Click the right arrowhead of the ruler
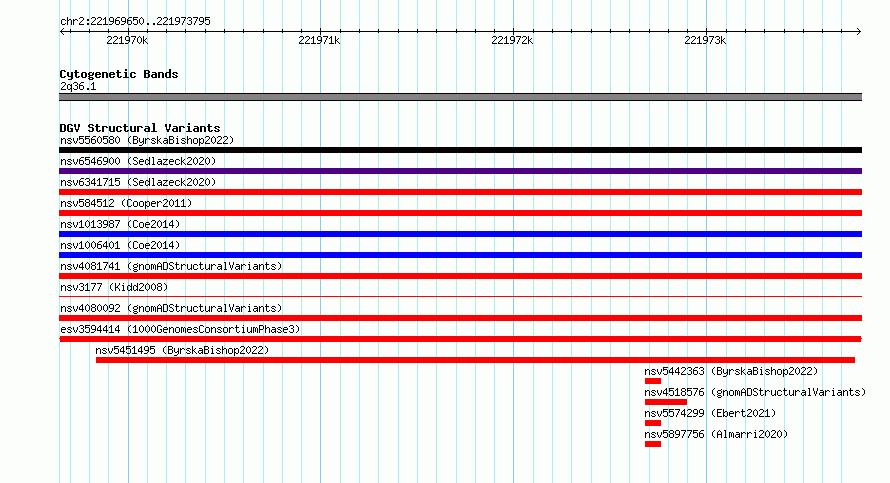The width and height of the screenshot is (890, 483). (x=858, y=31)
